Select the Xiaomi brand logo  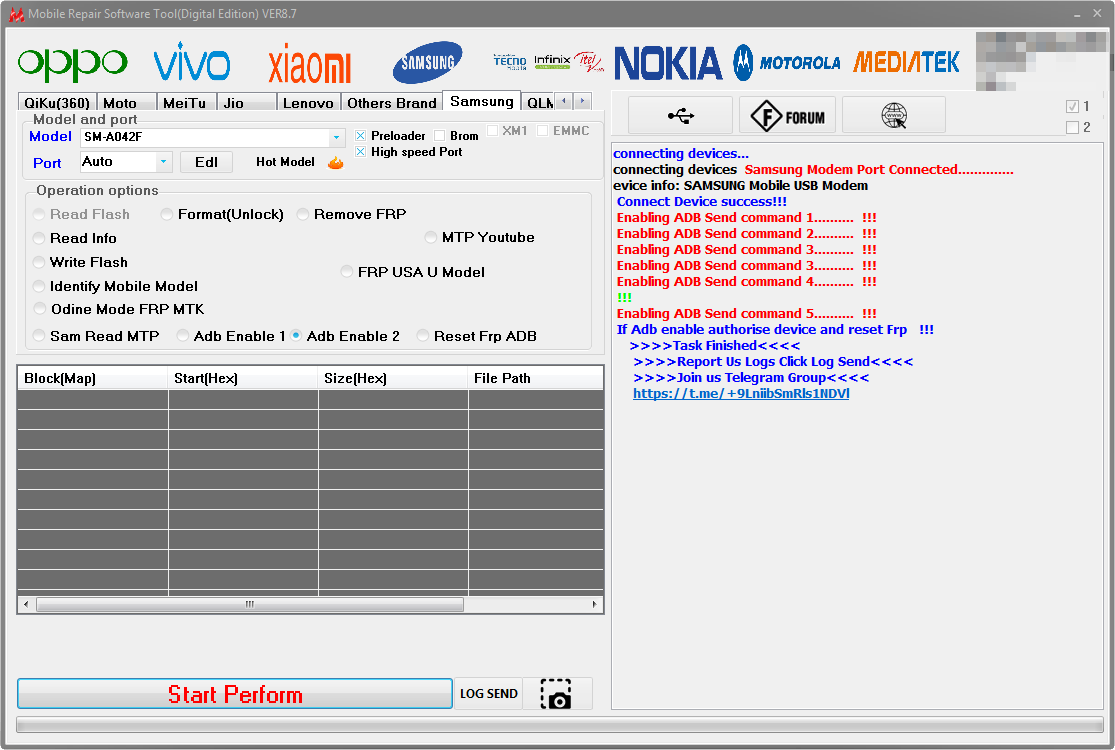click(x=309, y=63)
